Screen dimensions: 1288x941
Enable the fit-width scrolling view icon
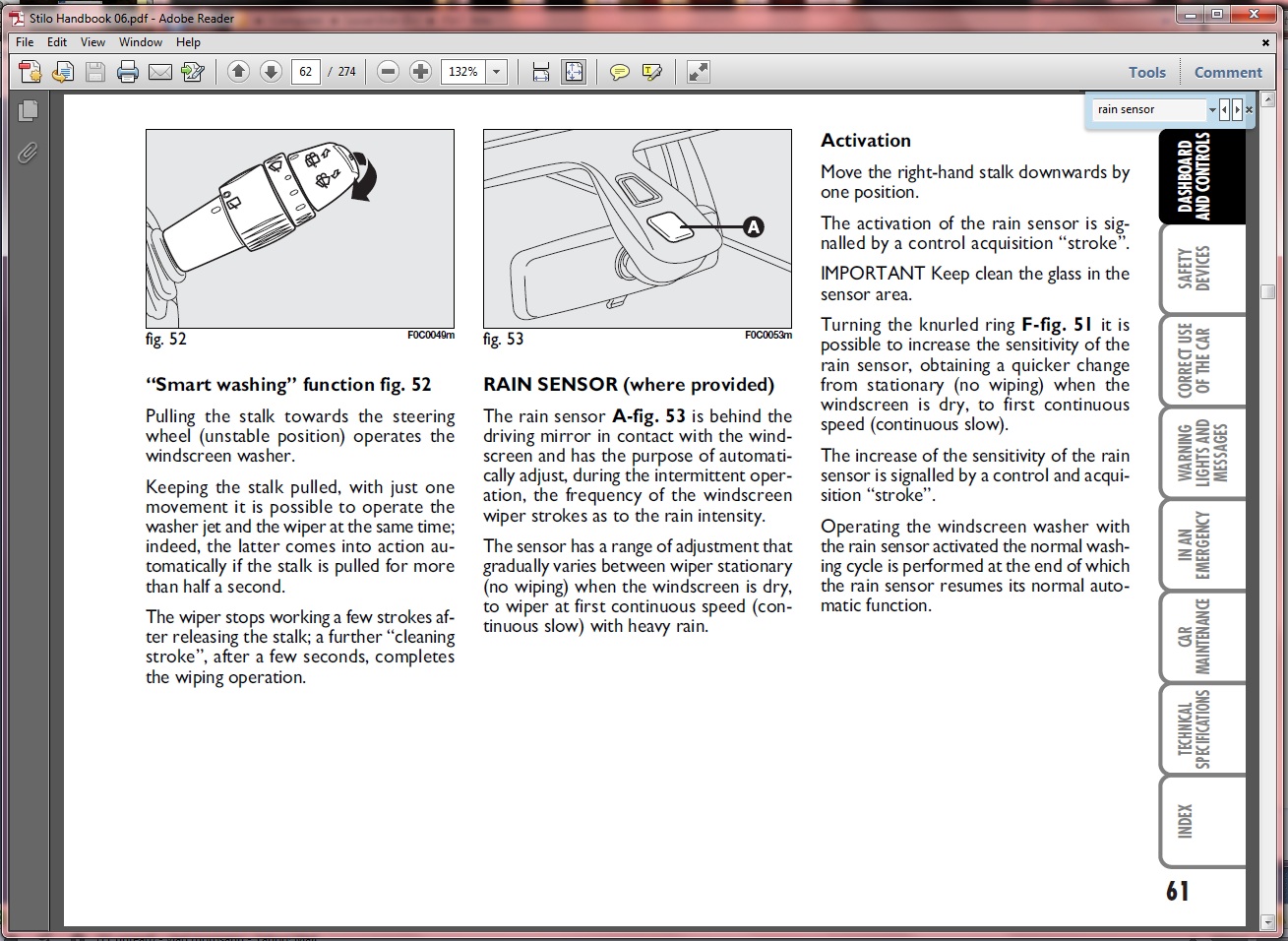click(x=540, y=72)
